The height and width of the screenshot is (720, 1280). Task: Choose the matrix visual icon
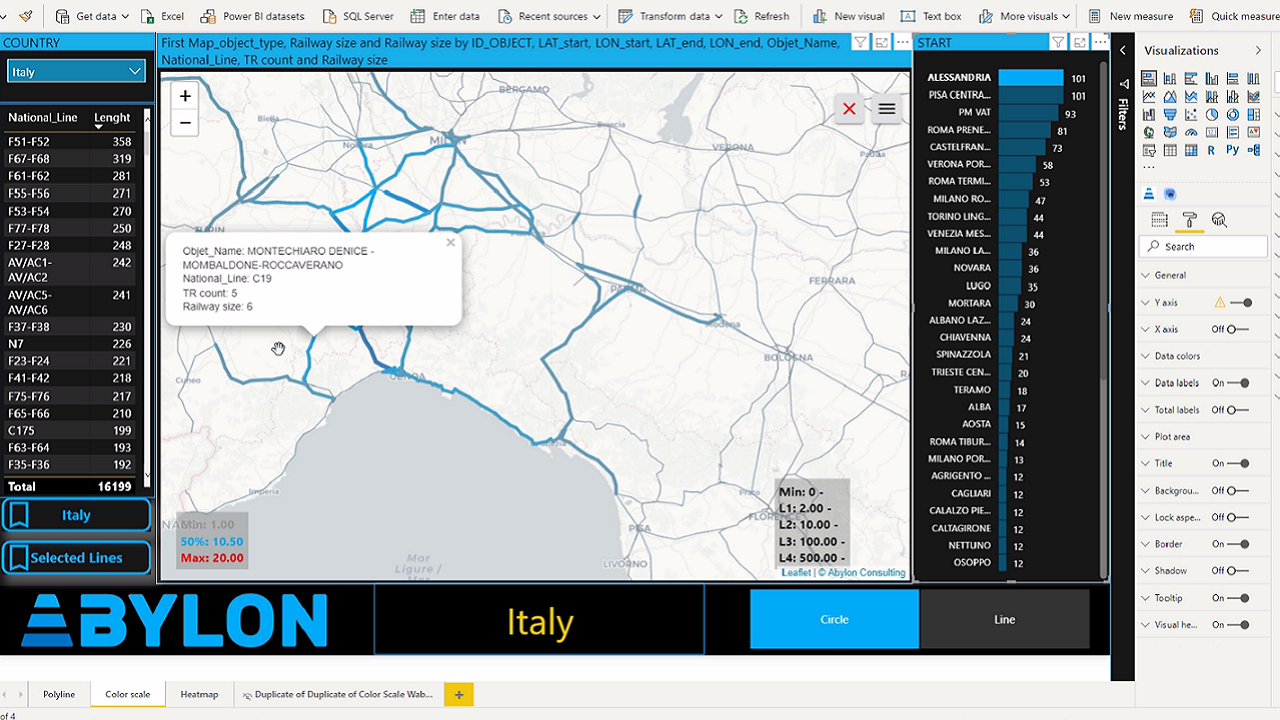coord(1191,150)
